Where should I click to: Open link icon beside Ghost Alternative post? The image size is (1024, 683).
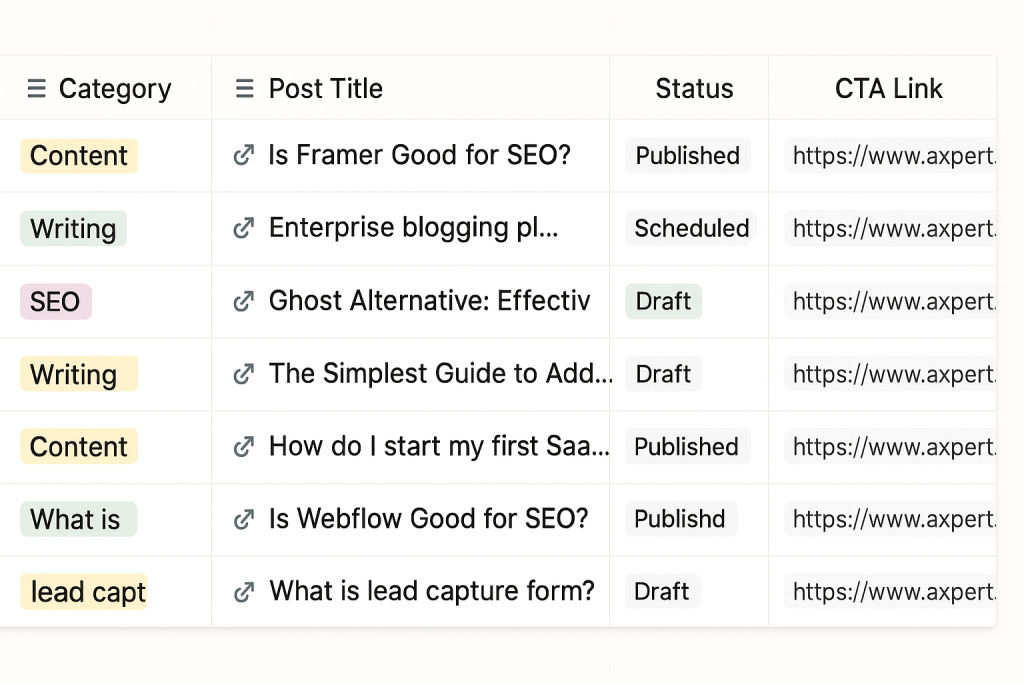pyautogui.click(x=244, y=301)
